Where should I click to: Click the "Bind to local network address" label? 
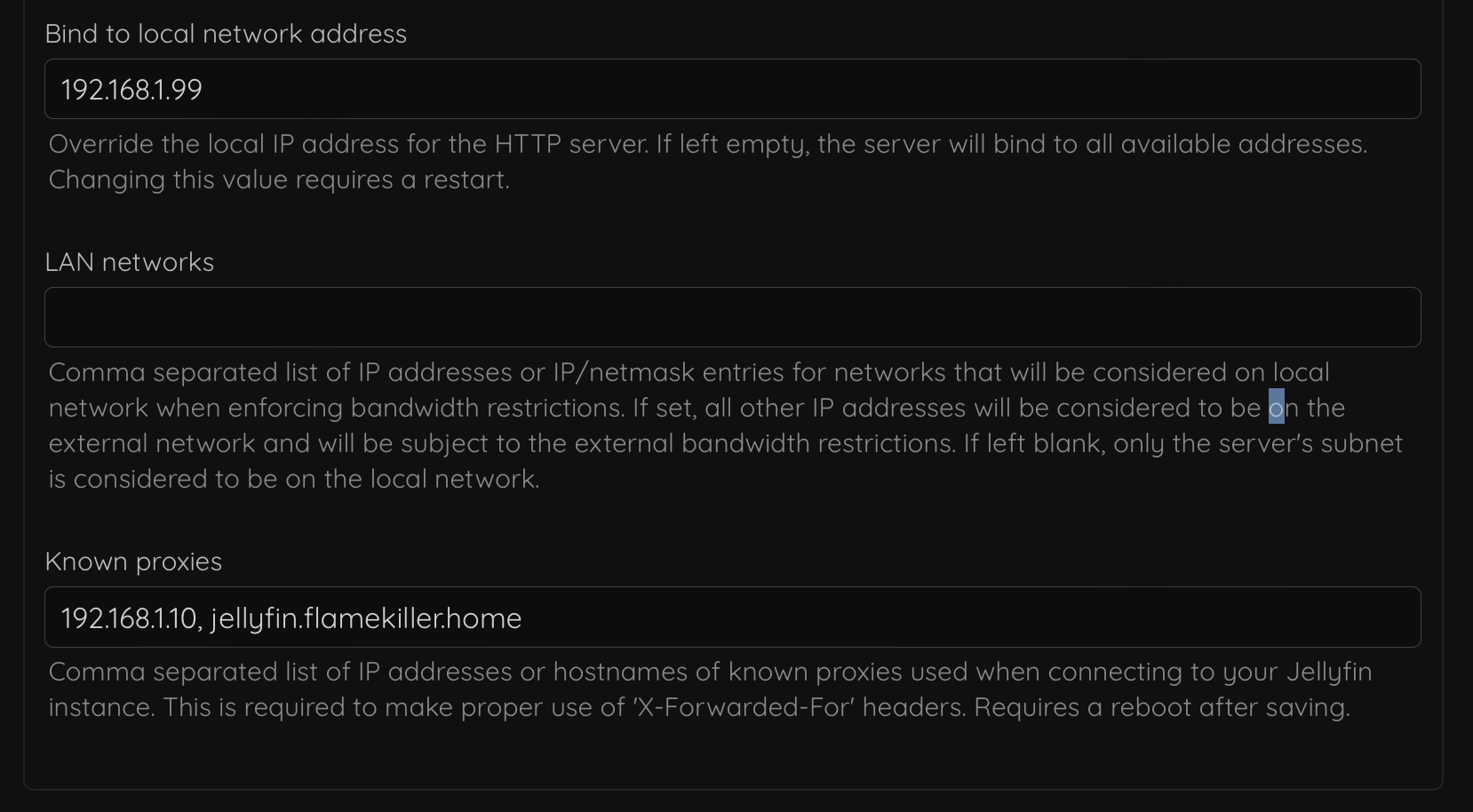coord(226,34)
